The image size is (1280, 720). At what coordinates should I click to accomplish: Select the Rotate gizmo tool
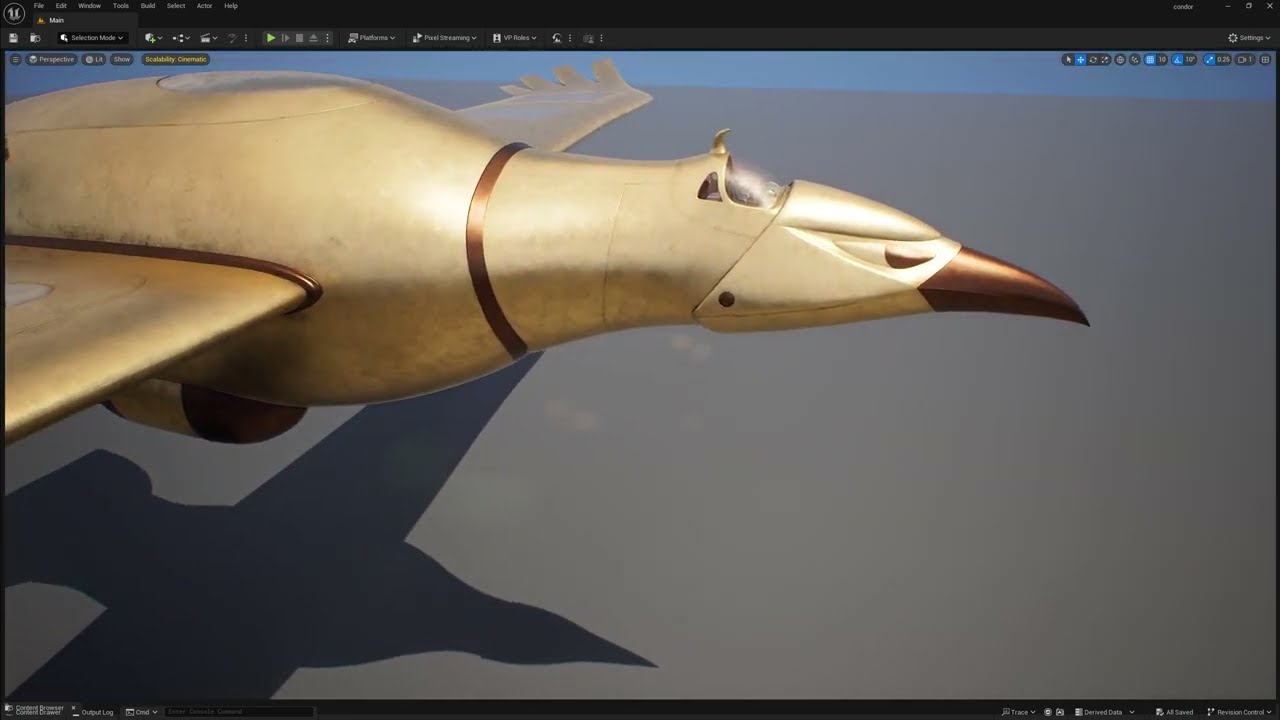pyautogui.click(x=1093, y=60)
